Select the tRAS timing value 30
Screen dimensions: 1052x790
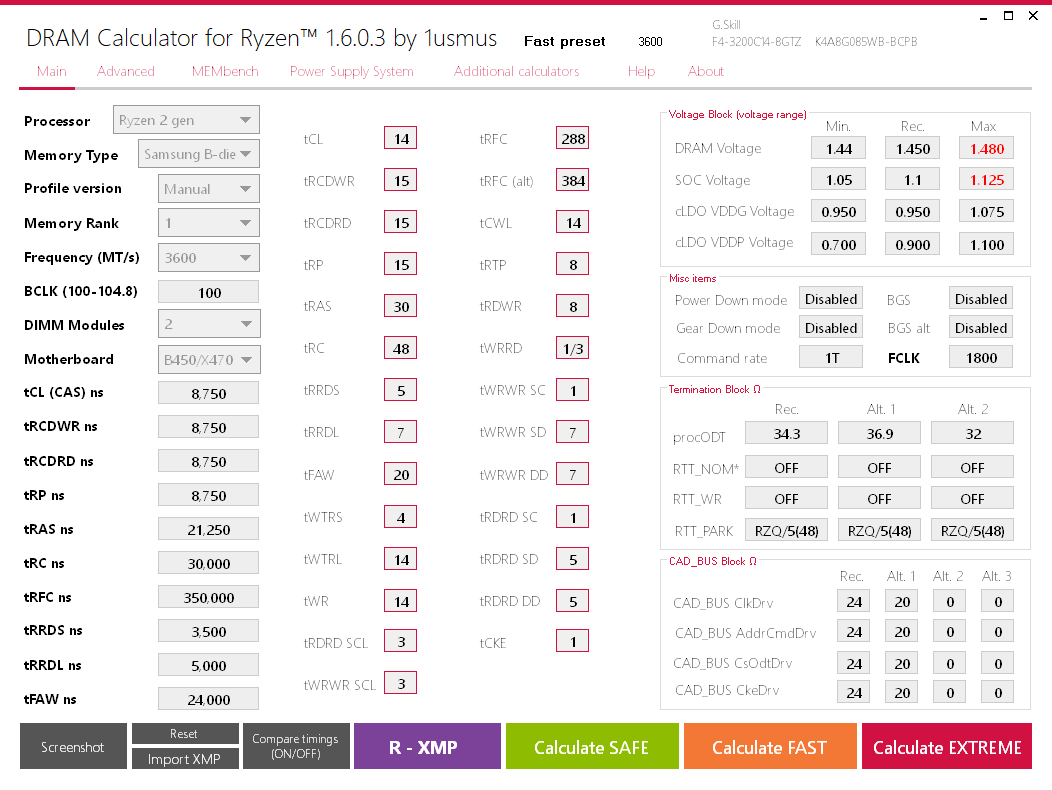401,306
